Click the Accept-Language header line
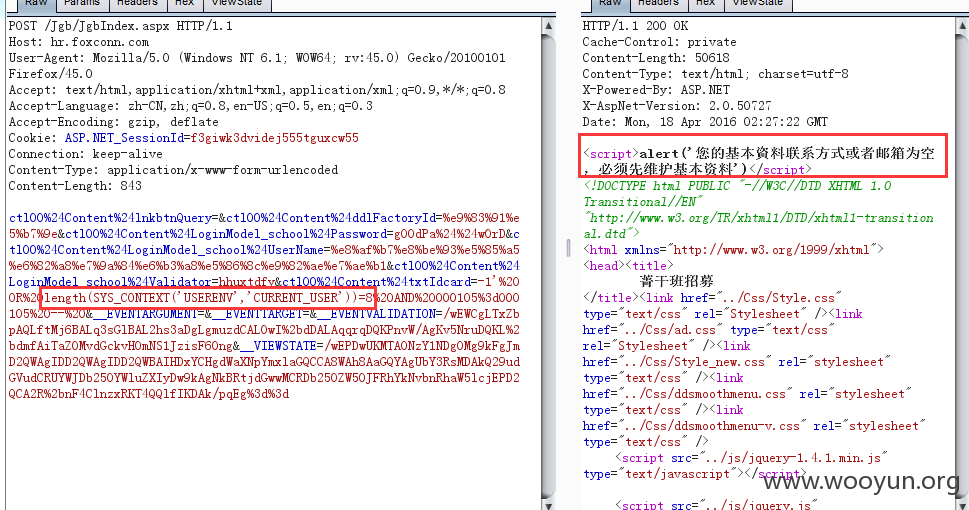Screen dimensions: 969x510 [190, 106]
